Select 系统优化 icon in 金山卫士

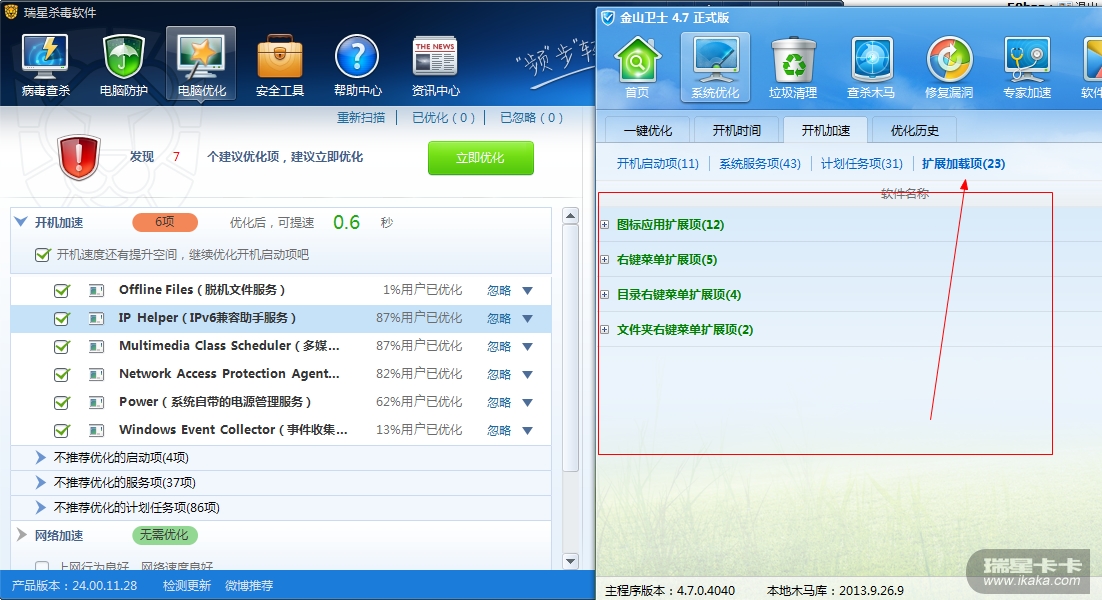pos(715,68)
